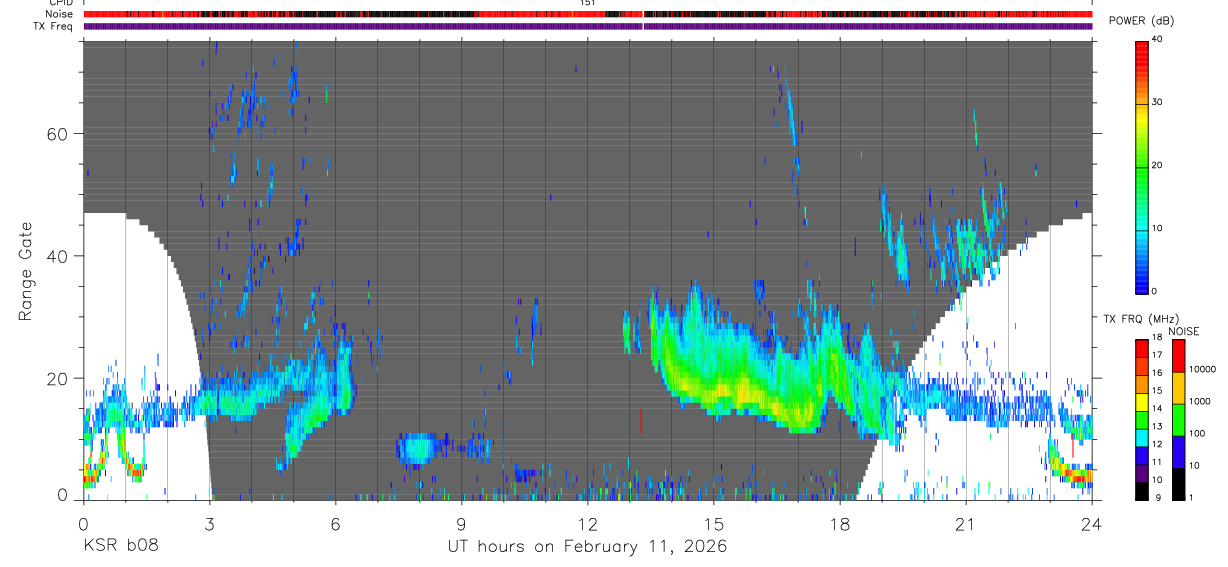Screen dimensions: 1228x567
Task: Click the POWER (dB) colour scale bar
Action: pos(1143,166)
